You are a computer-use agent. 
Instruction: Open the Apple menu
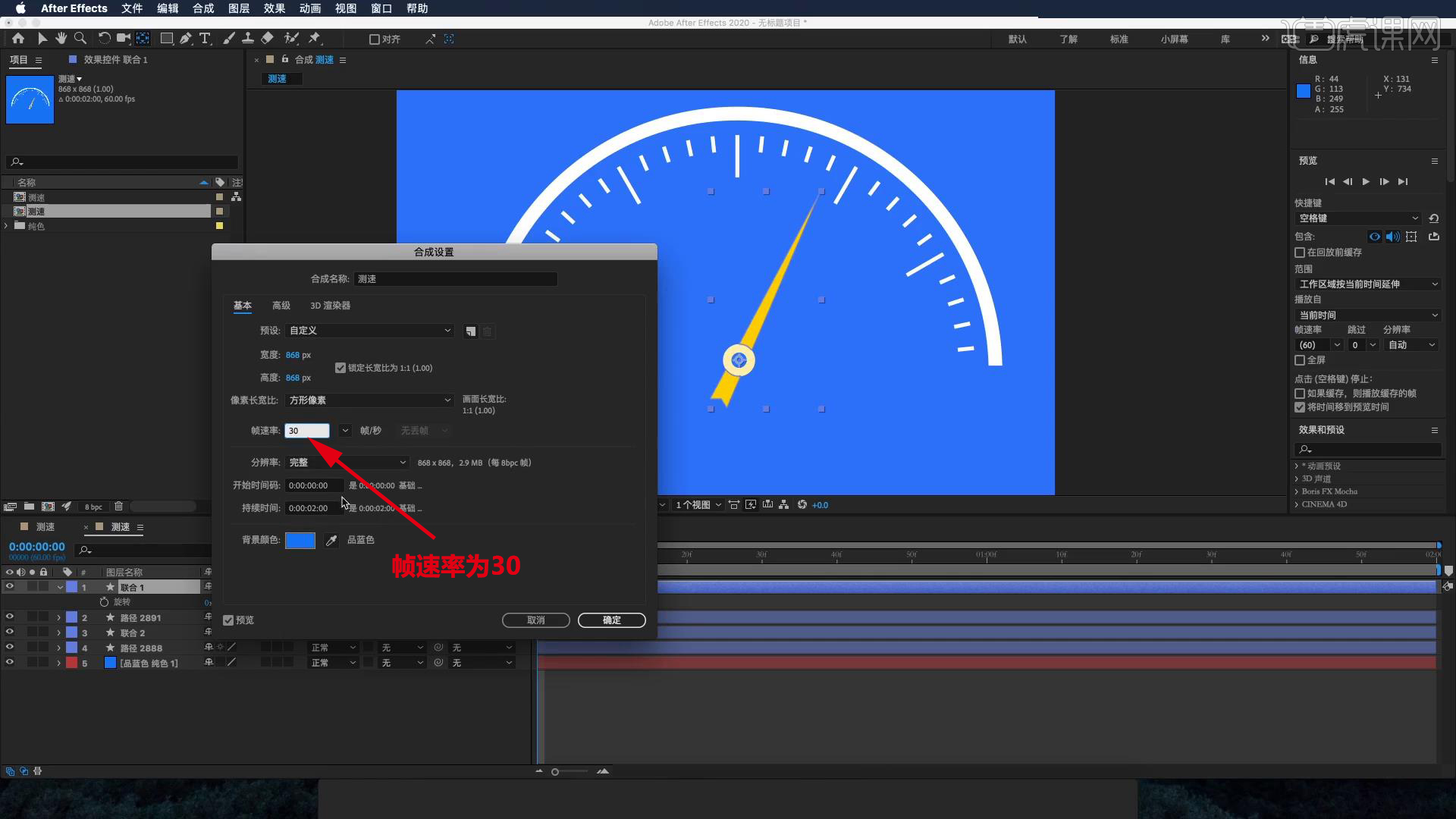20,8
